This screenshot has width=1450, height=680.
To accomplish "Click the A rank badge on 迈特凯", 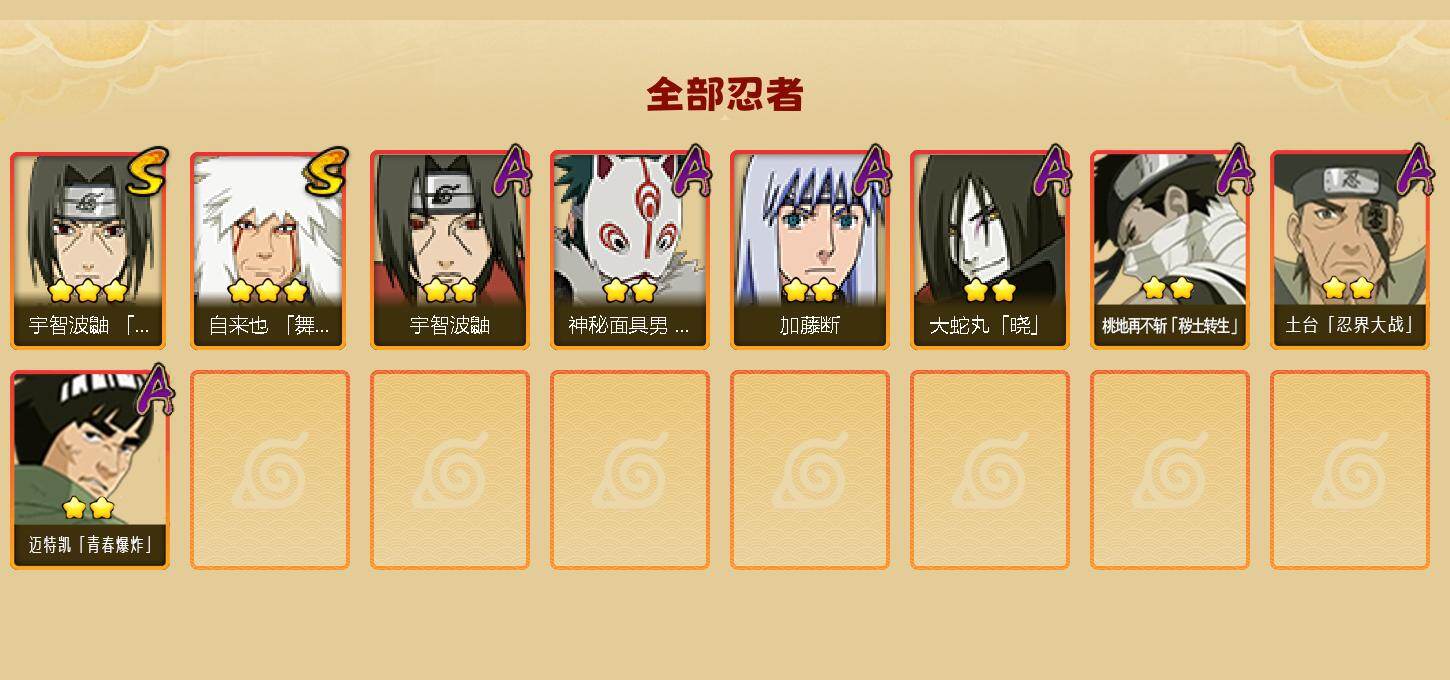I will coord(154,390).
